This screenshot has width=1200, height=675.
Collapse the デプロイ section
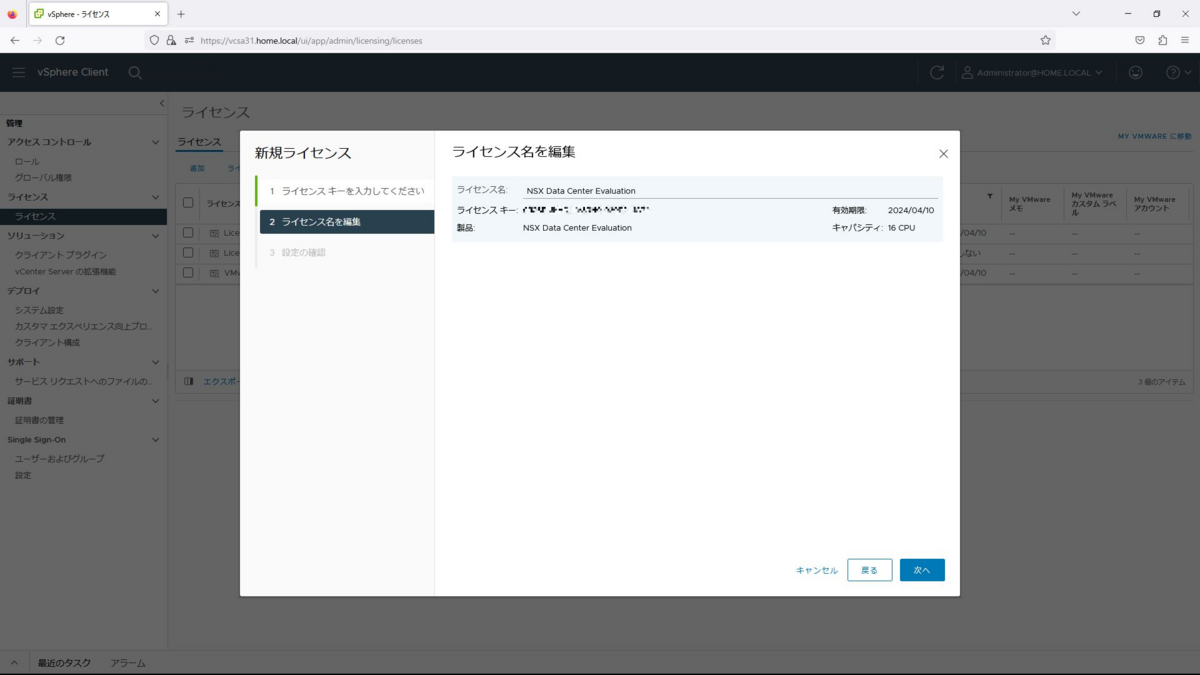155,291
